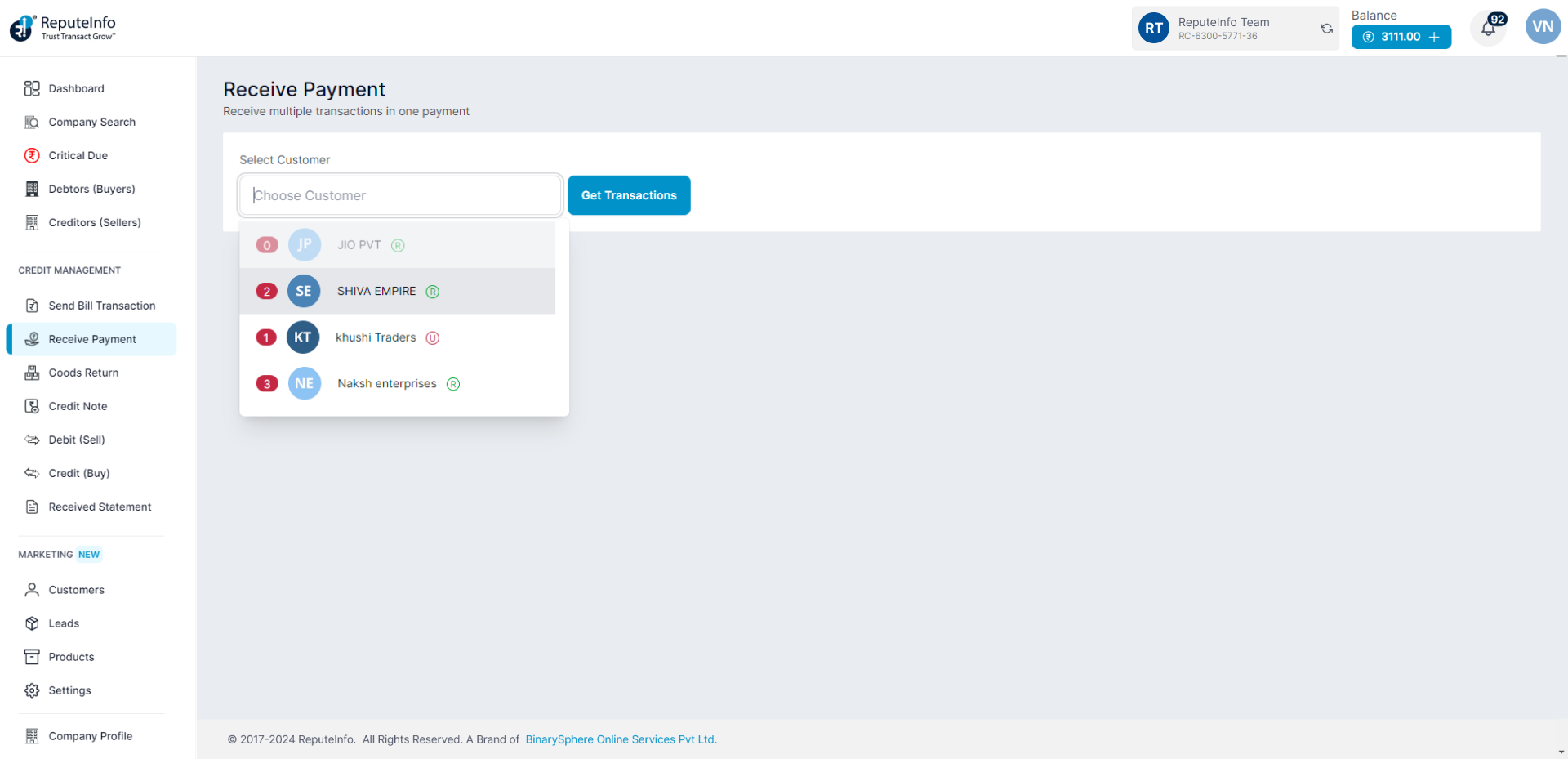Open Send Bill Transaction menu item

coord(101,306)
